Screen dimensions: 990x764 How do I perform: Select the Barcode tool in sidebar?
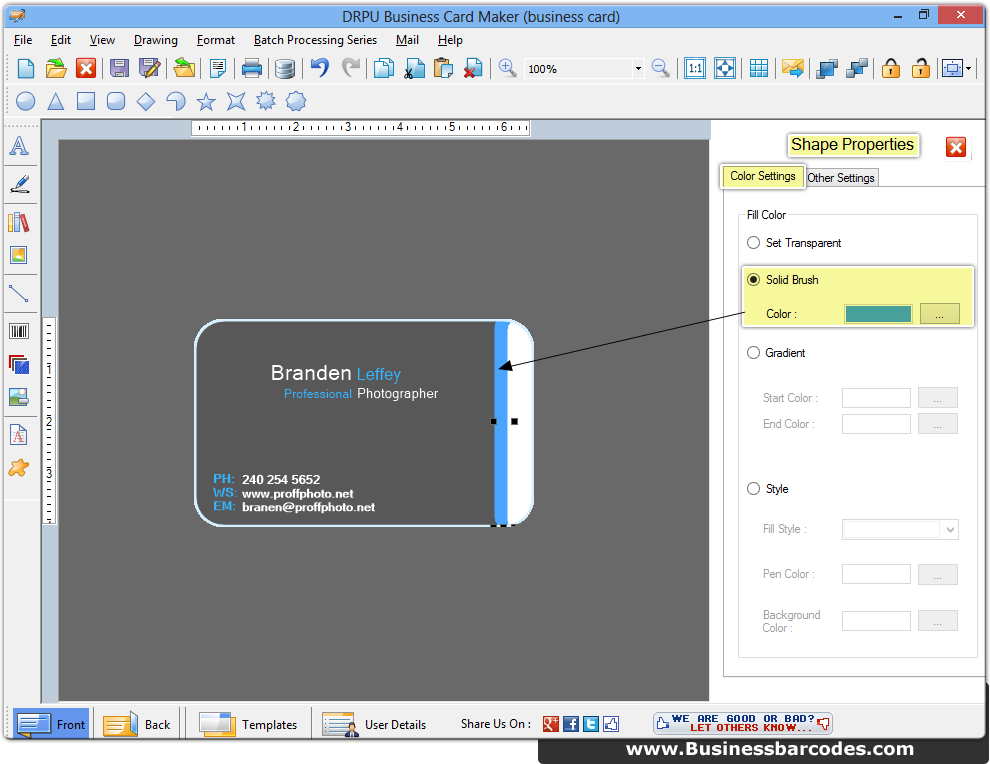[19, 331]
